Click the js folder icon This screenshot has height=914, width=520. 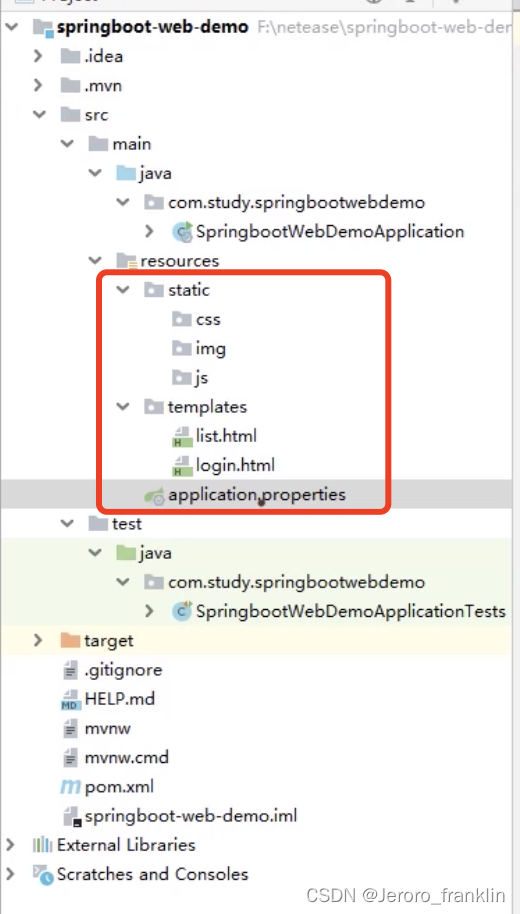[182, 377]
